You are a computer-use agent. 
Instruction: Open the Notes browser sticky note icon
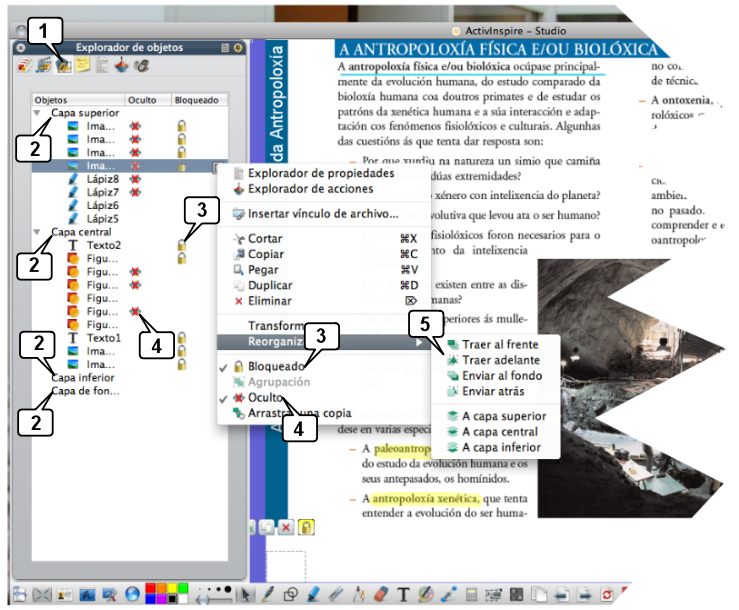pyautogui.click(x=83, y=67)
